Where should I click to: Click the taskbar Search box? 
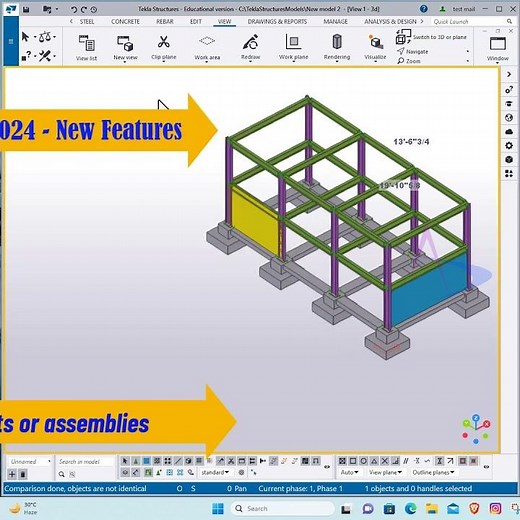tap(283, 509)
